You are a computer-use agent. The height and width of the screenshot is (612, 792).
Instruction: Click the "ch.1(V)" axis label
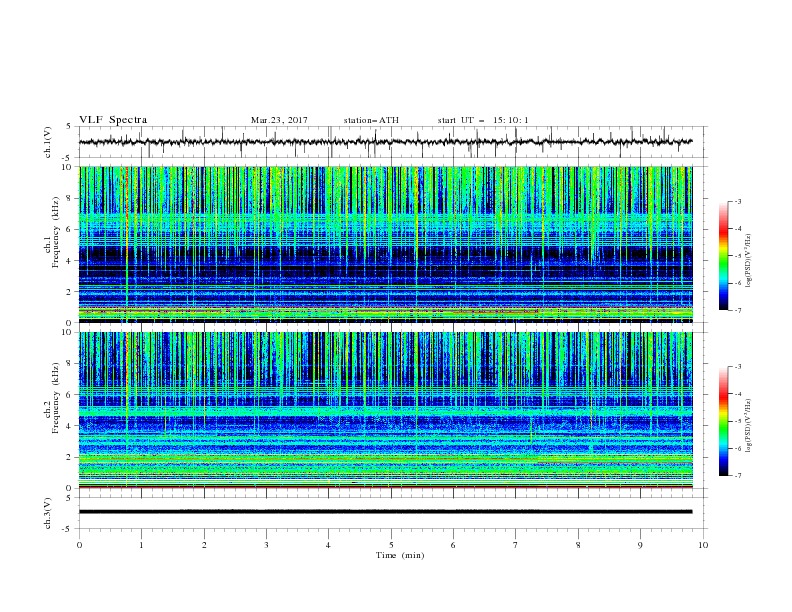click(x=48, y=142)
